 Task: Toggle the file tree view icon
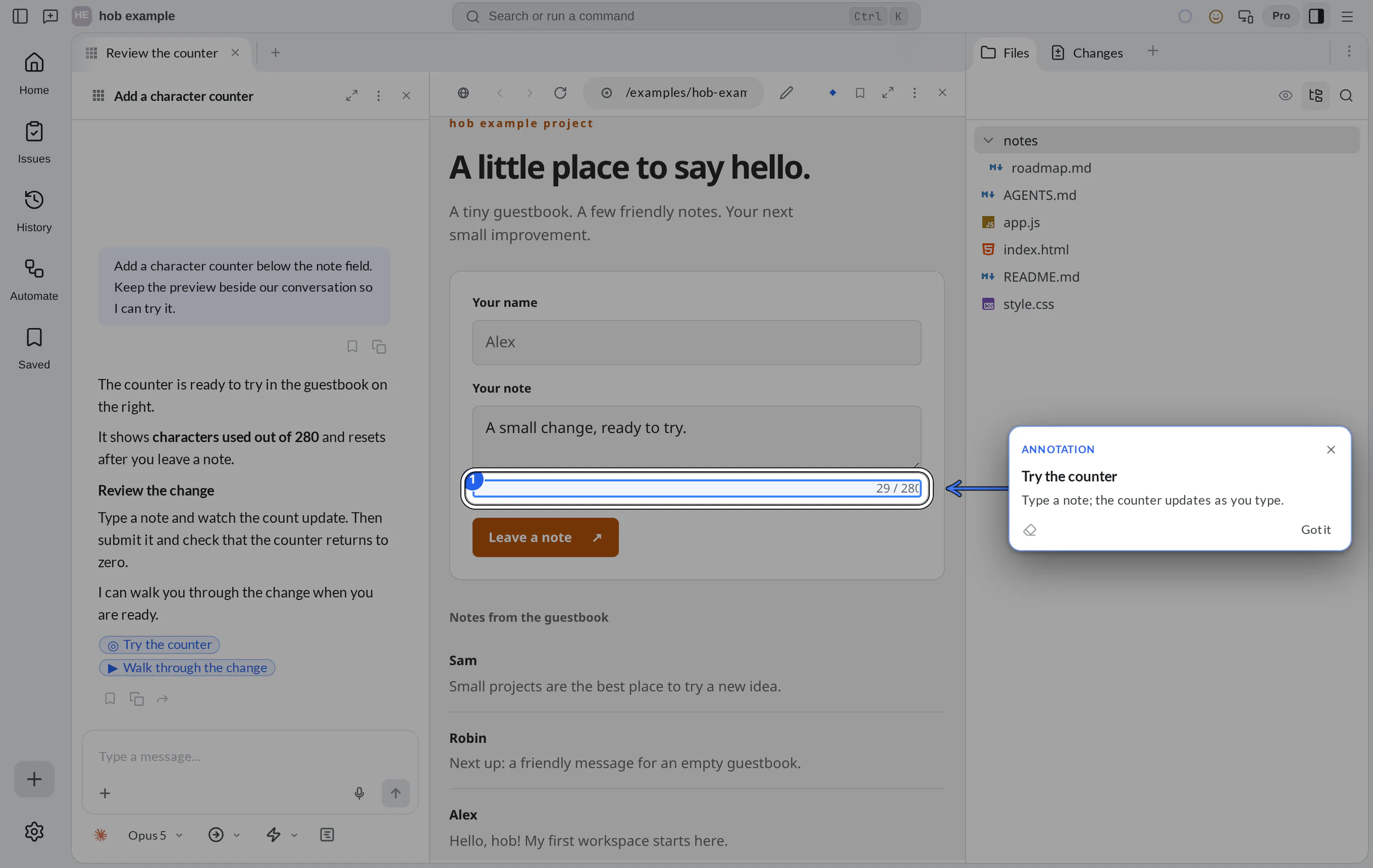click(x=1316, y=96)
